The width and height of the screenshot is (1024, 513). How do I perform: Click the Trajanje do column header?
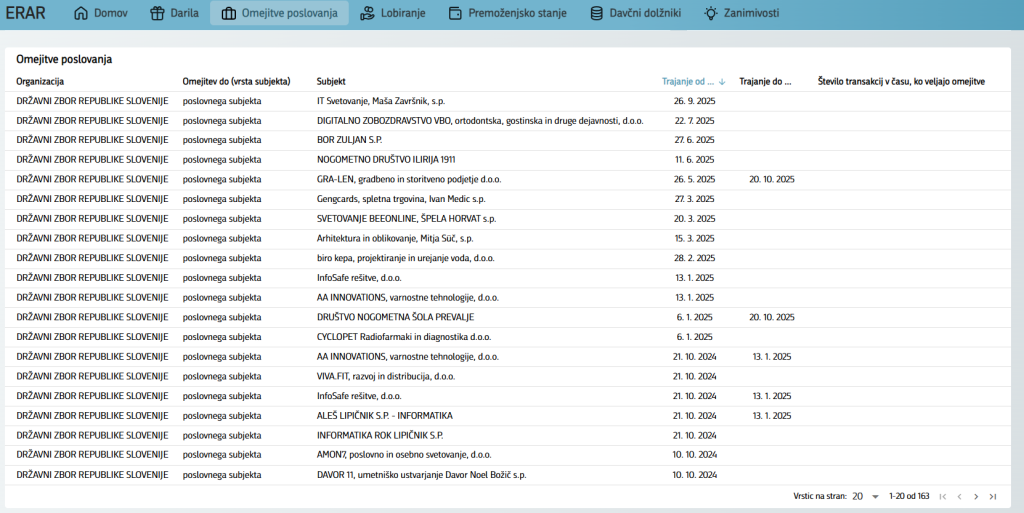[x=765, y=81]
